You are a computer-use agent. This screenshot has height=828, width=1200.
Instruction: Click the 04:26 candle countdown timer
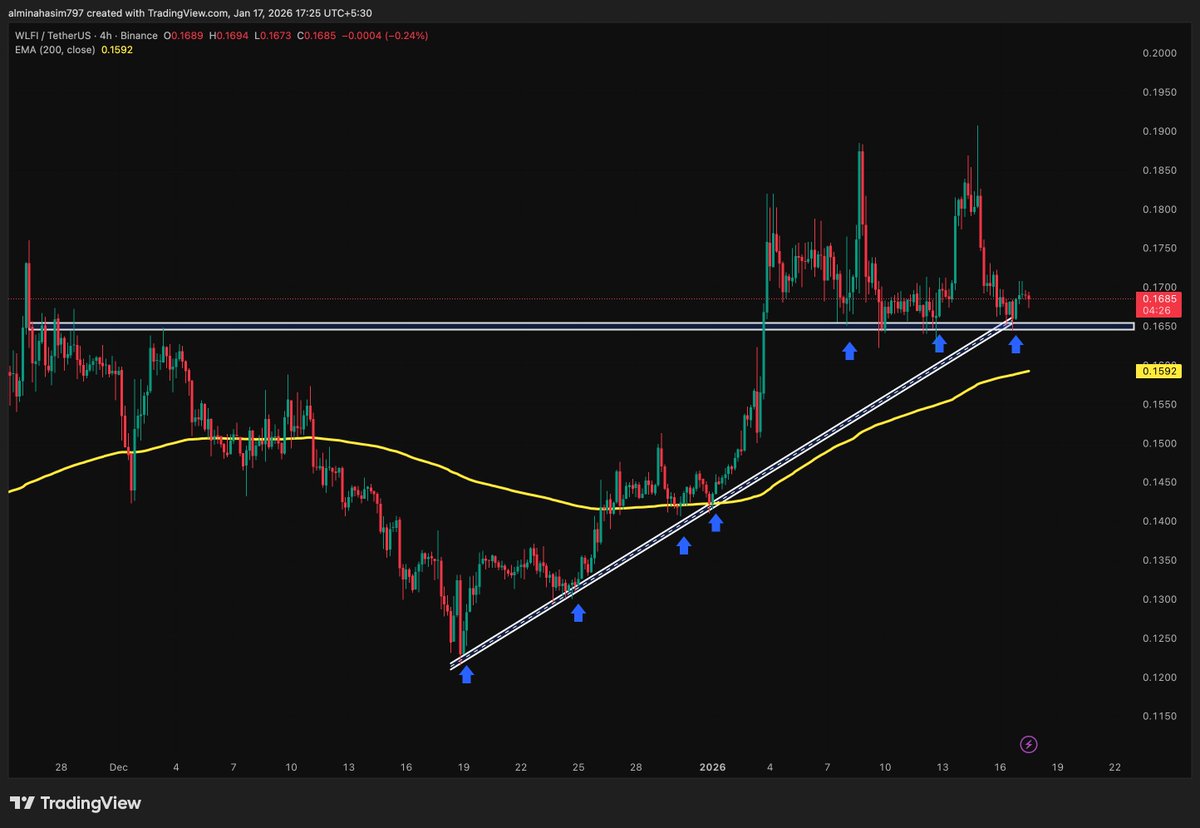[1158, 310]
